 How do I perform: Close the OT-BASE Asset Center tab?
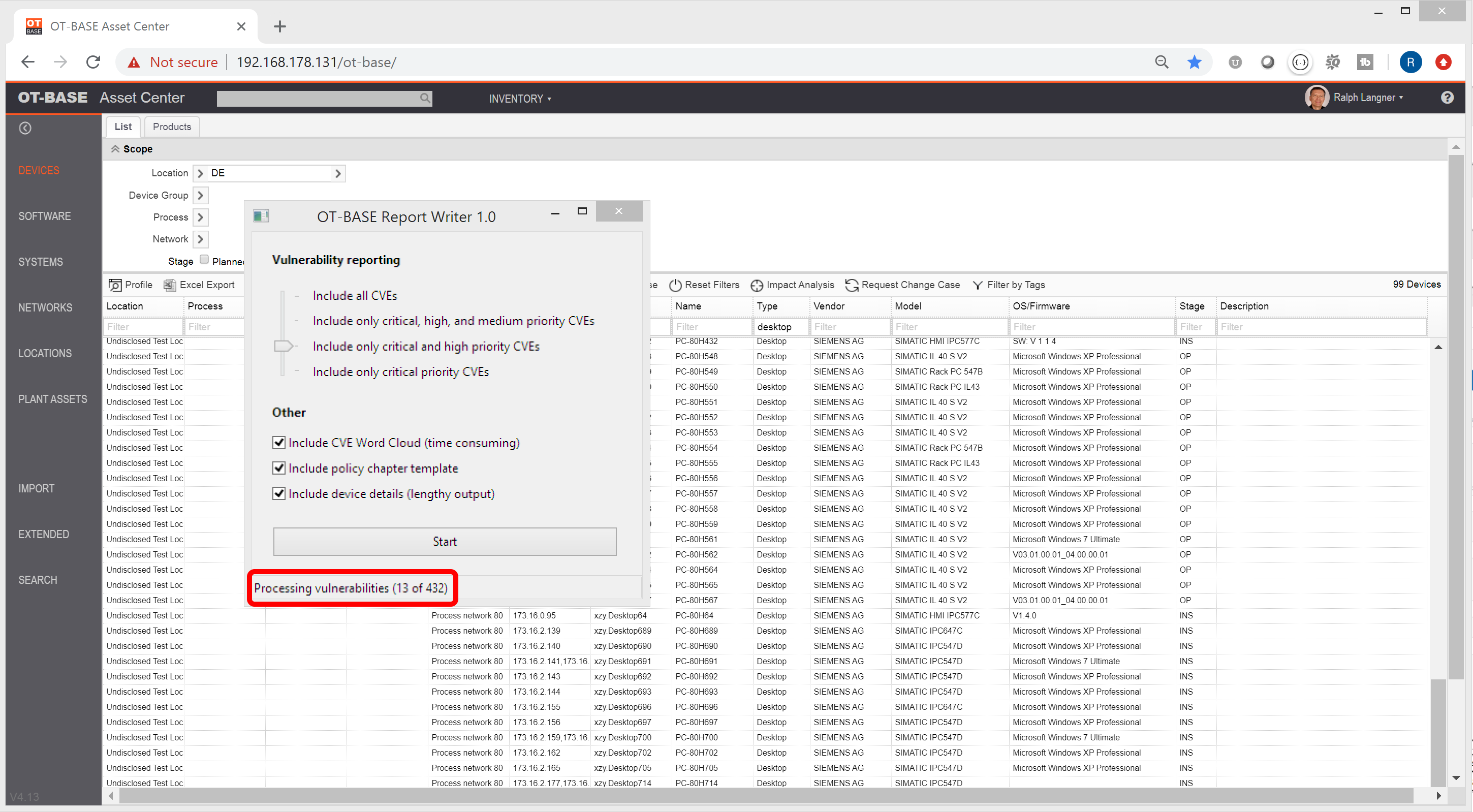click(x=241, y=26)
